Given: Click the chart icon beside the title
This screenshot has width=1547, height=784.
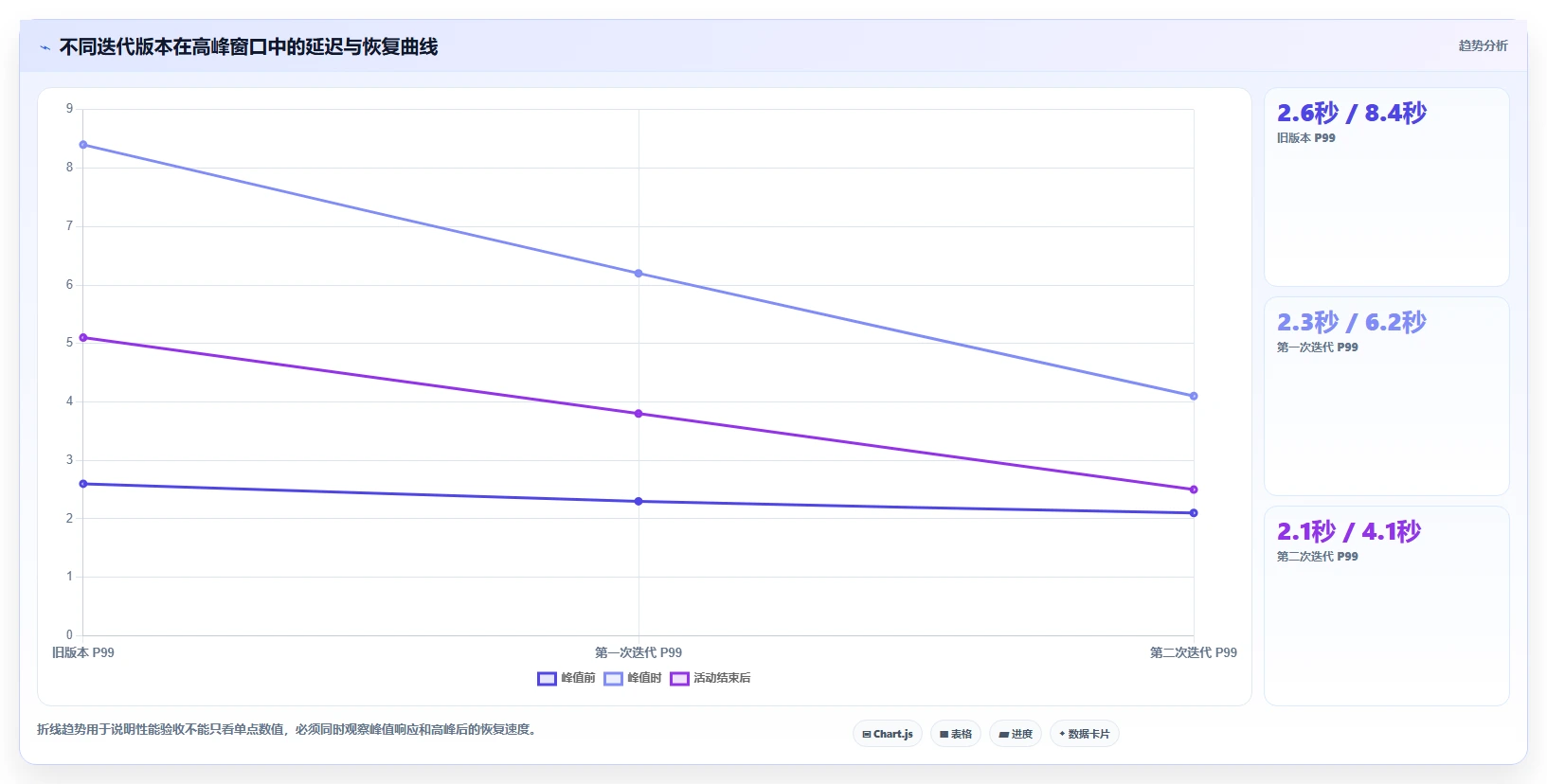Looking at the screenshot, I should pyautogui.click(x=45, y=47).
